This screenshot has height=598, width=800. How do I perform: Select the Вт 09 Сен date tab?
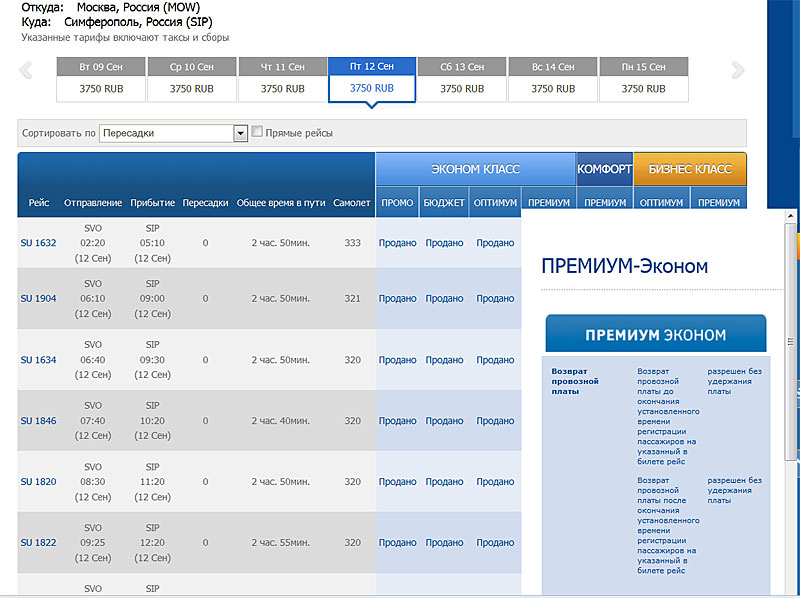[x=101, y=80]
